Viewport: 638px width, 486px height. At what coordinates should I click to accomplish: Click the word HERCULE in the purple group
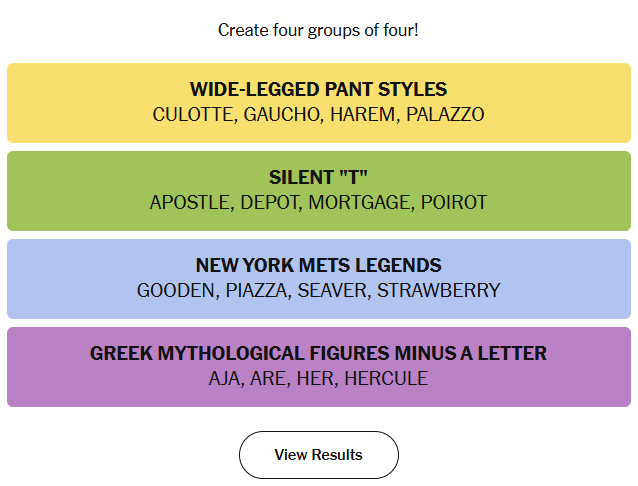[x=386, y=378]
